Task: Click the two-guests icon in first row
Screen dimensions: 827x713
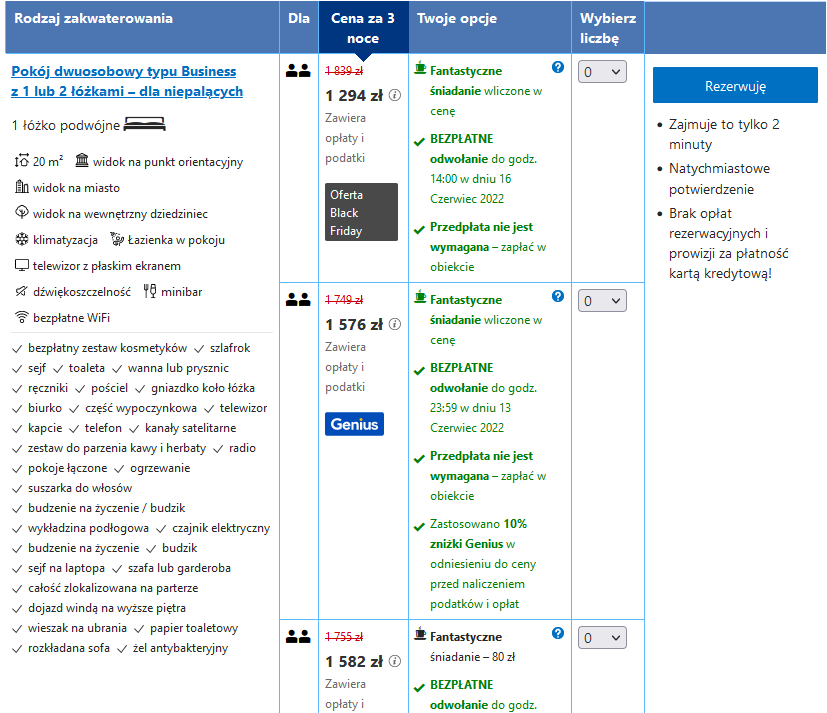Action: (x=298, y=70)
